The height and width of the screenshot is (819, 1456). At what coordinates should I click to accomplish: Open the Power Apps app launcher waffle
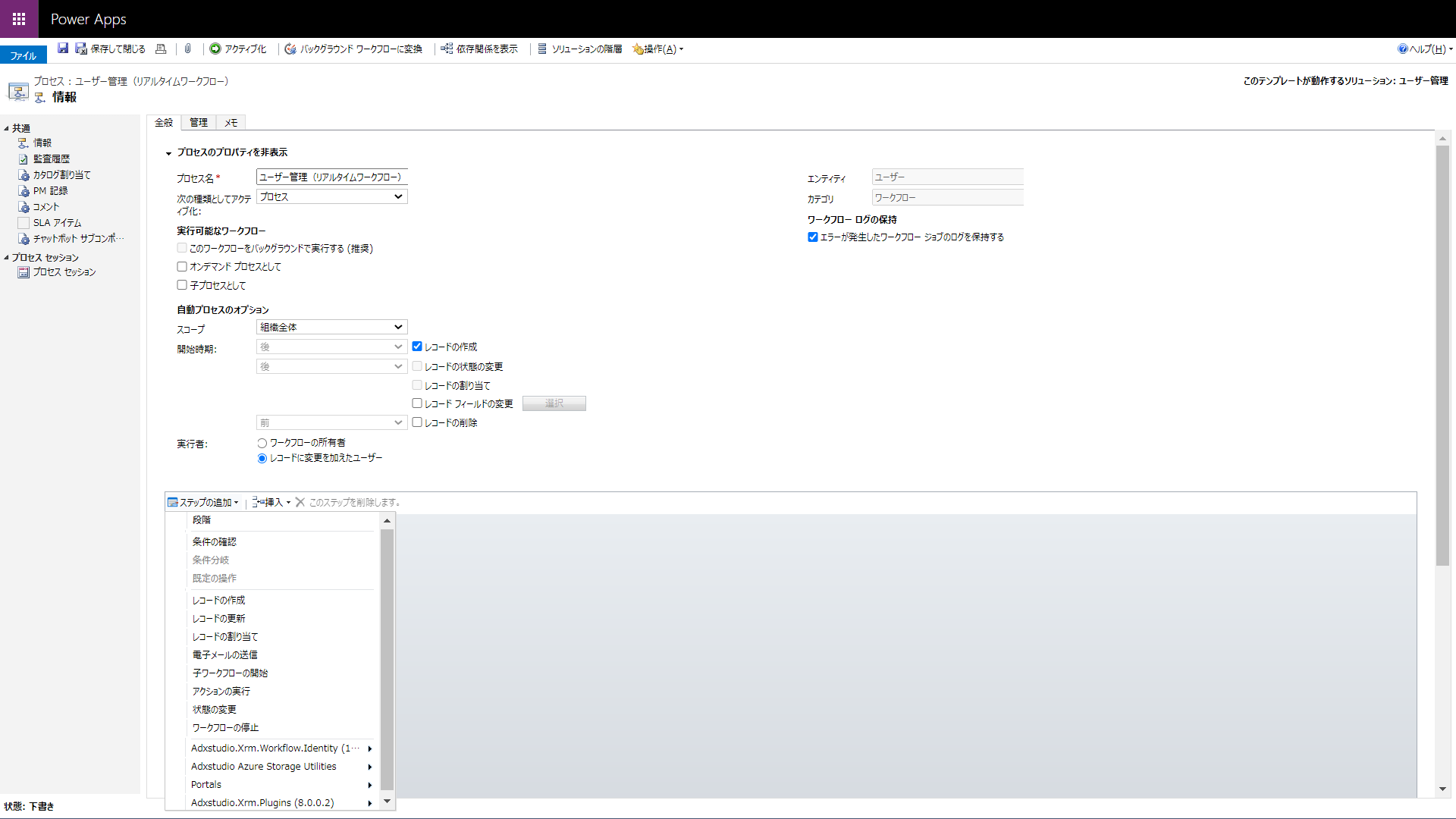click(x=19, y=19)
